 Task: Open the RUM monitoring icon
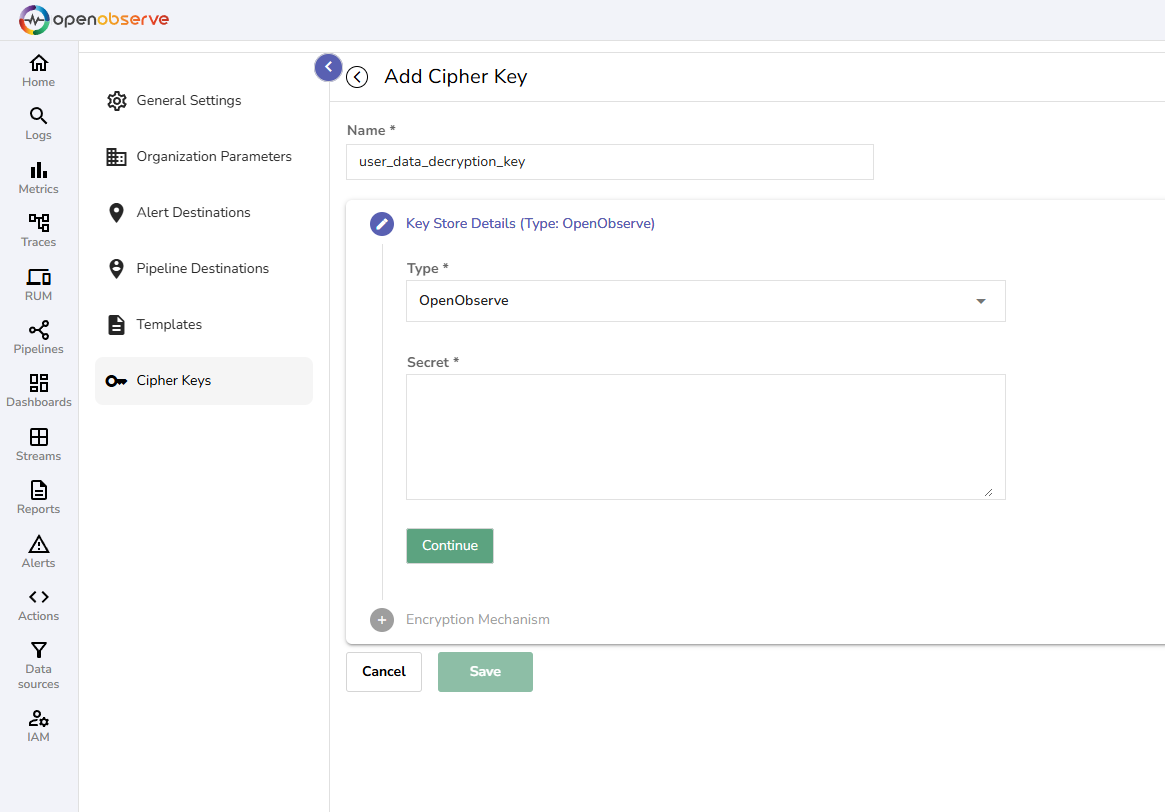tap(38, 277)
